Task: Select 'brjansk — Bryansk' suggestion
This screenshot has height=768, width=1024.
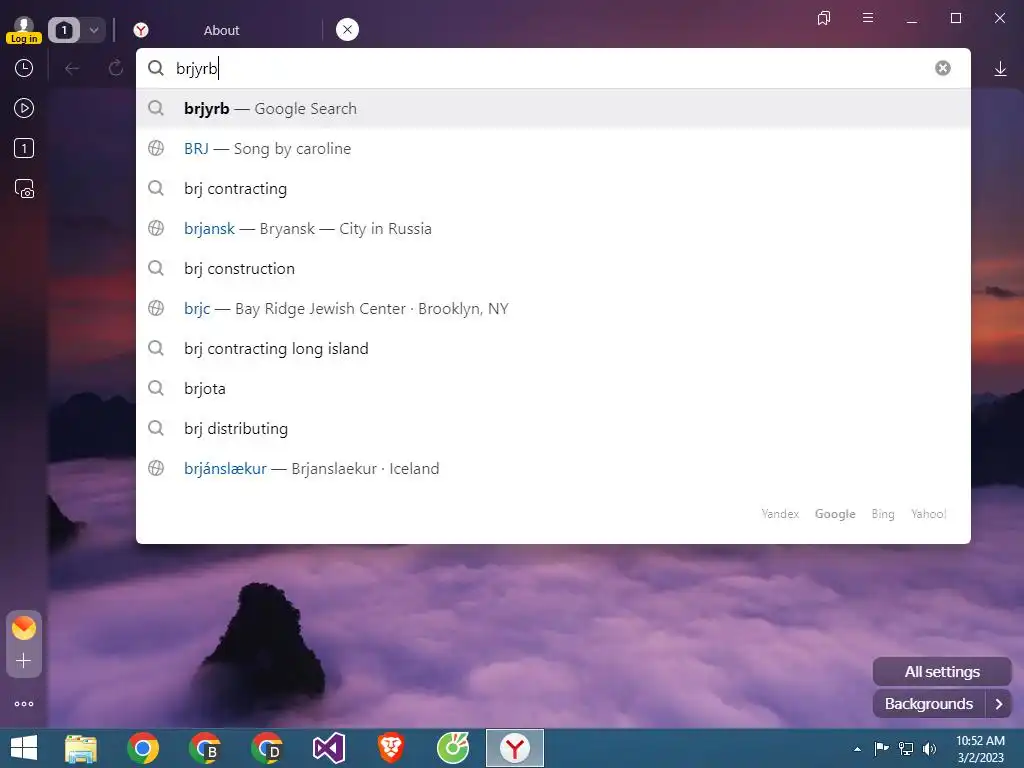Action: pyautogui.click(x=553, y=229)
